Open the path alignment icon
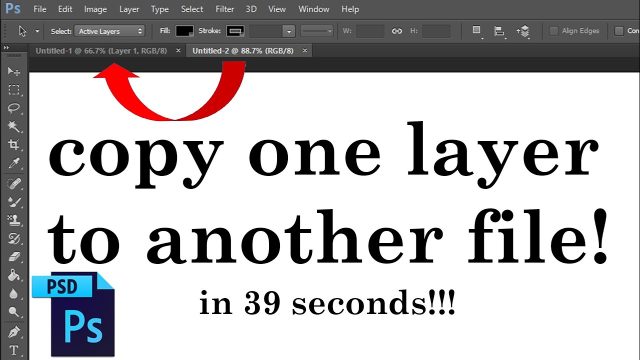This screenshot has width=640, height=360. [x=499, y=31]
